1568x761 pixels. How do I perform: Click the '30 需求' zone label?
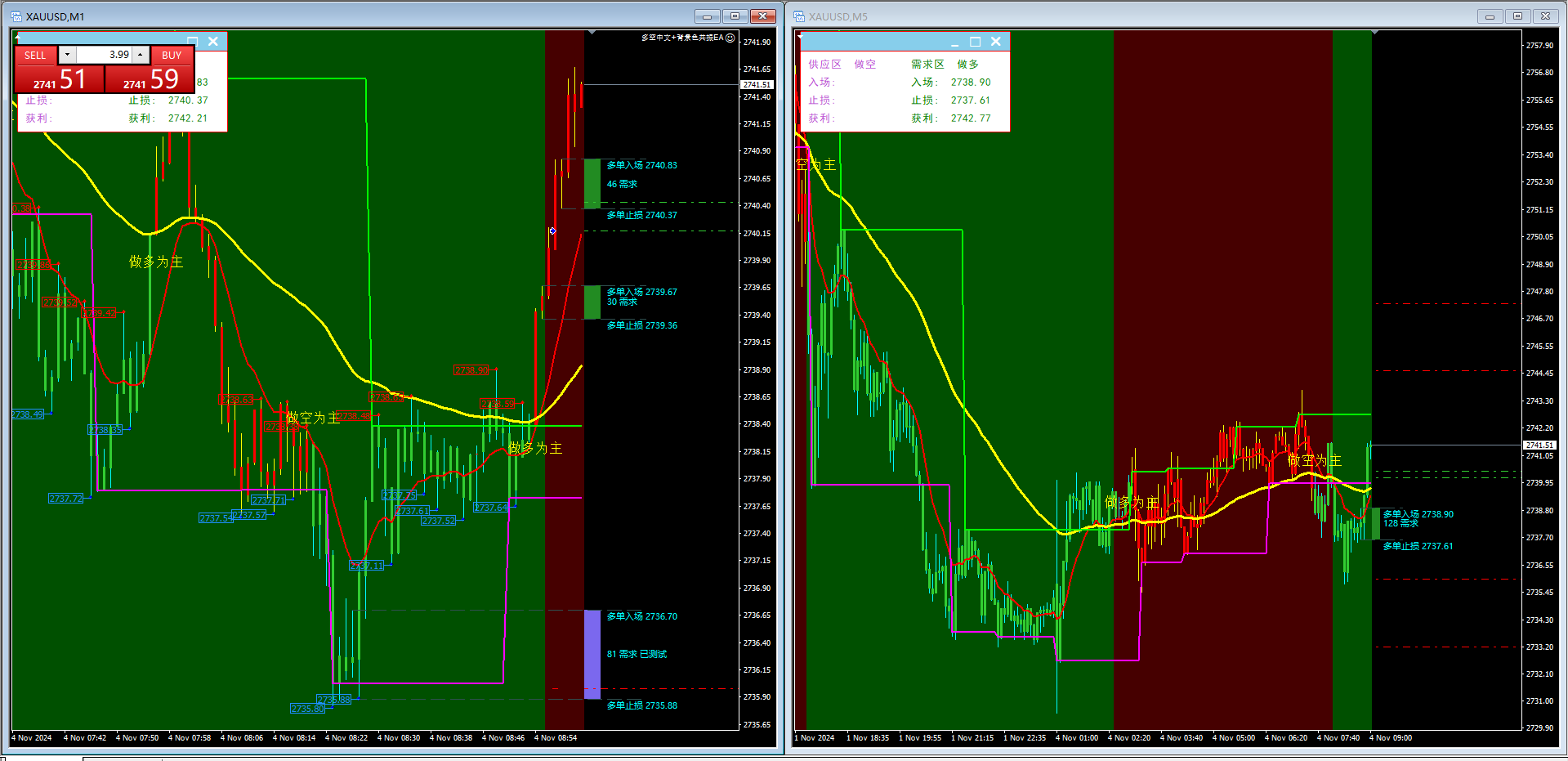coord(622,302)
